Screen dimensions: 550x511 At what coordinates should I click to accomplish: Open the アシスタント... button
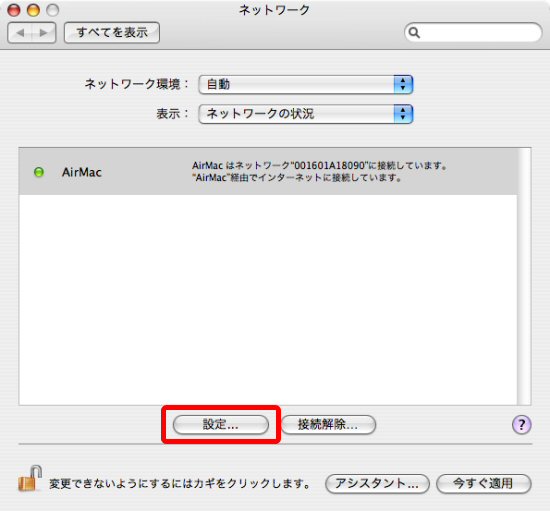(377, 483)
